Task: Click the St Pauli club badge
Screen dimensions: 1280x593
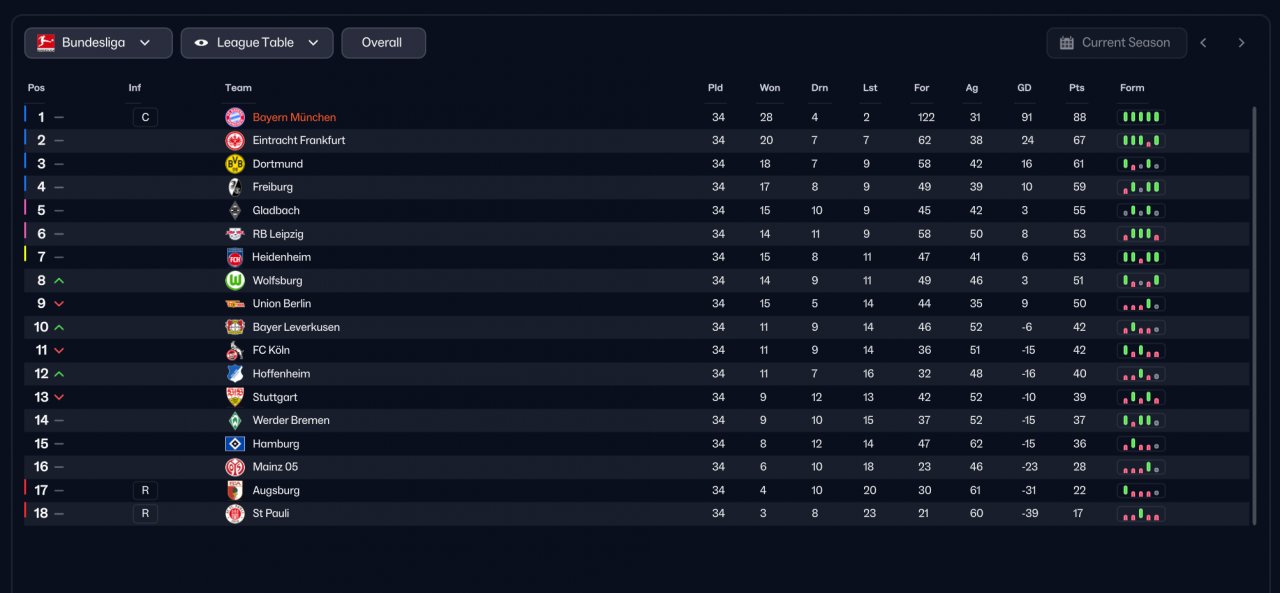Action: pos(235,514)
